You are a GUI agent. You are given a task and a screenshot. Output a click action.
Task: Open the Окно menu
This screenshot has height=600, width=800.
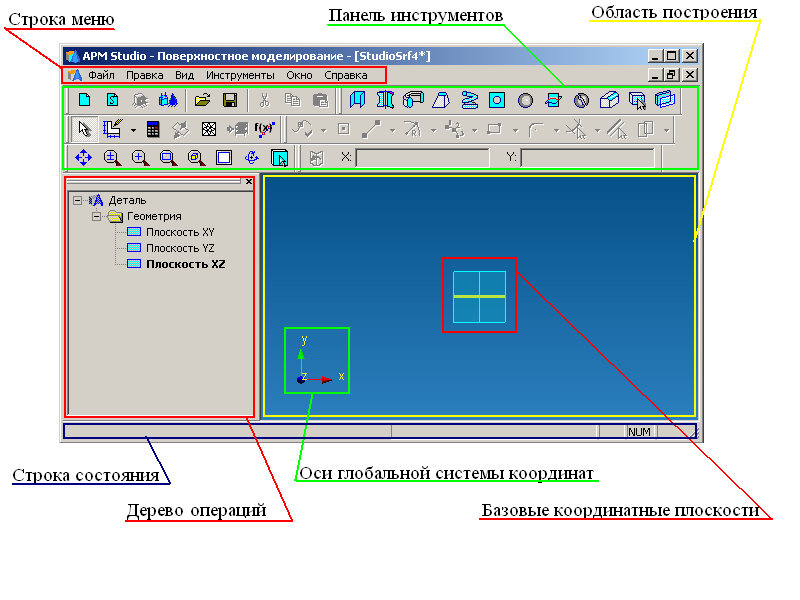[299, 76]
